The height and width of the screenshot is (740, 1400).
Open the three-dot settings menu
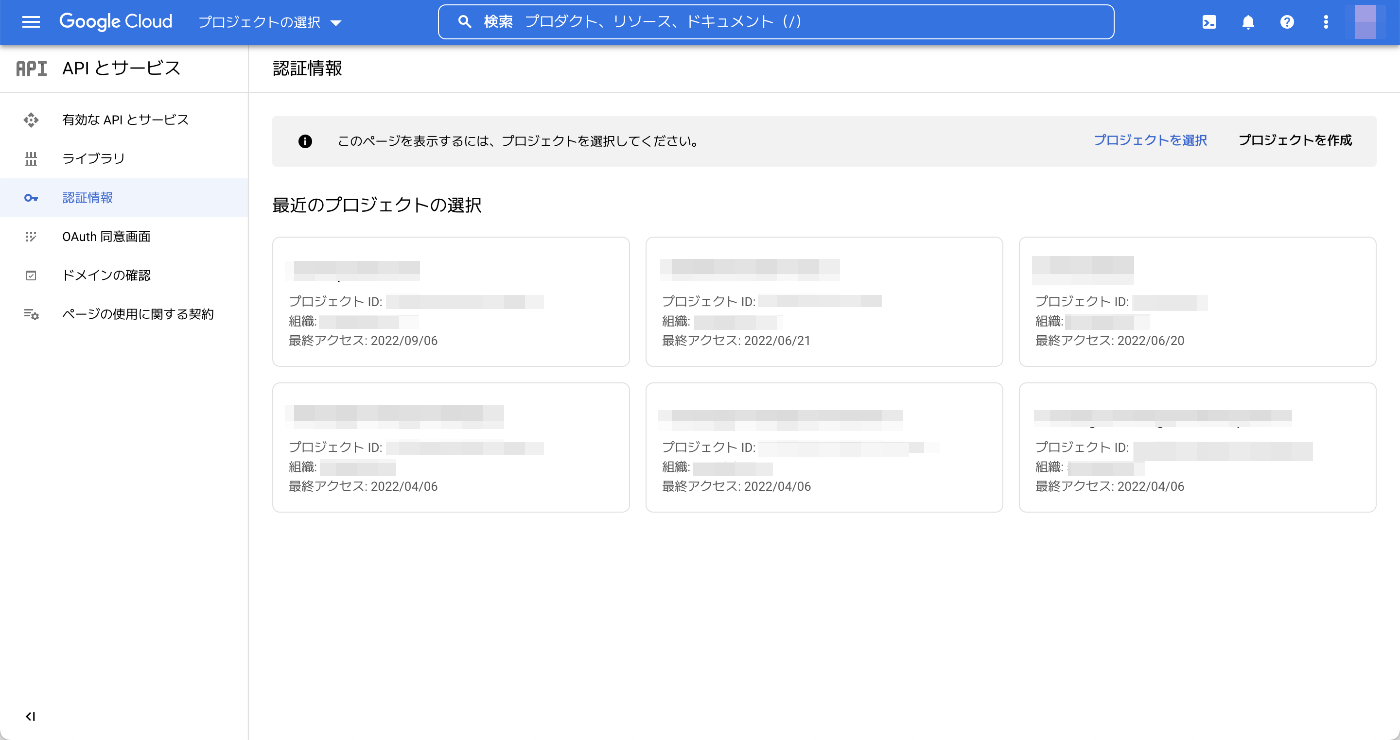click(x=1326, y=22)
